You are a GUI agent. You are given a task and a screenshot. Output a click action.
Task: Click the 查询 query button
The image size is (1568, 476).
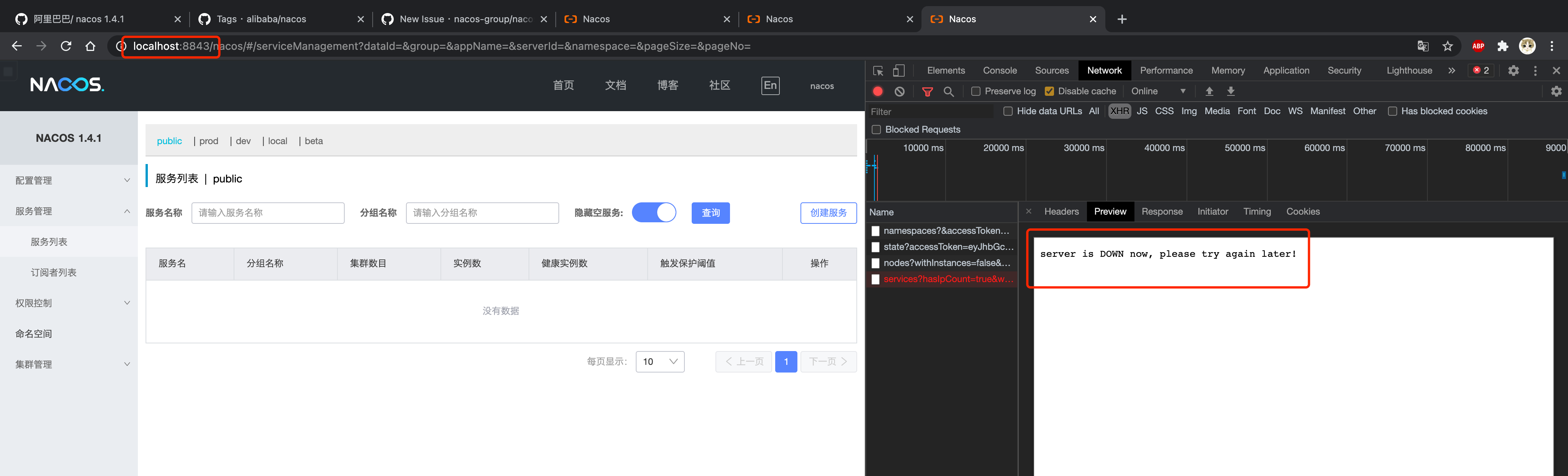[x=710, y=213]
